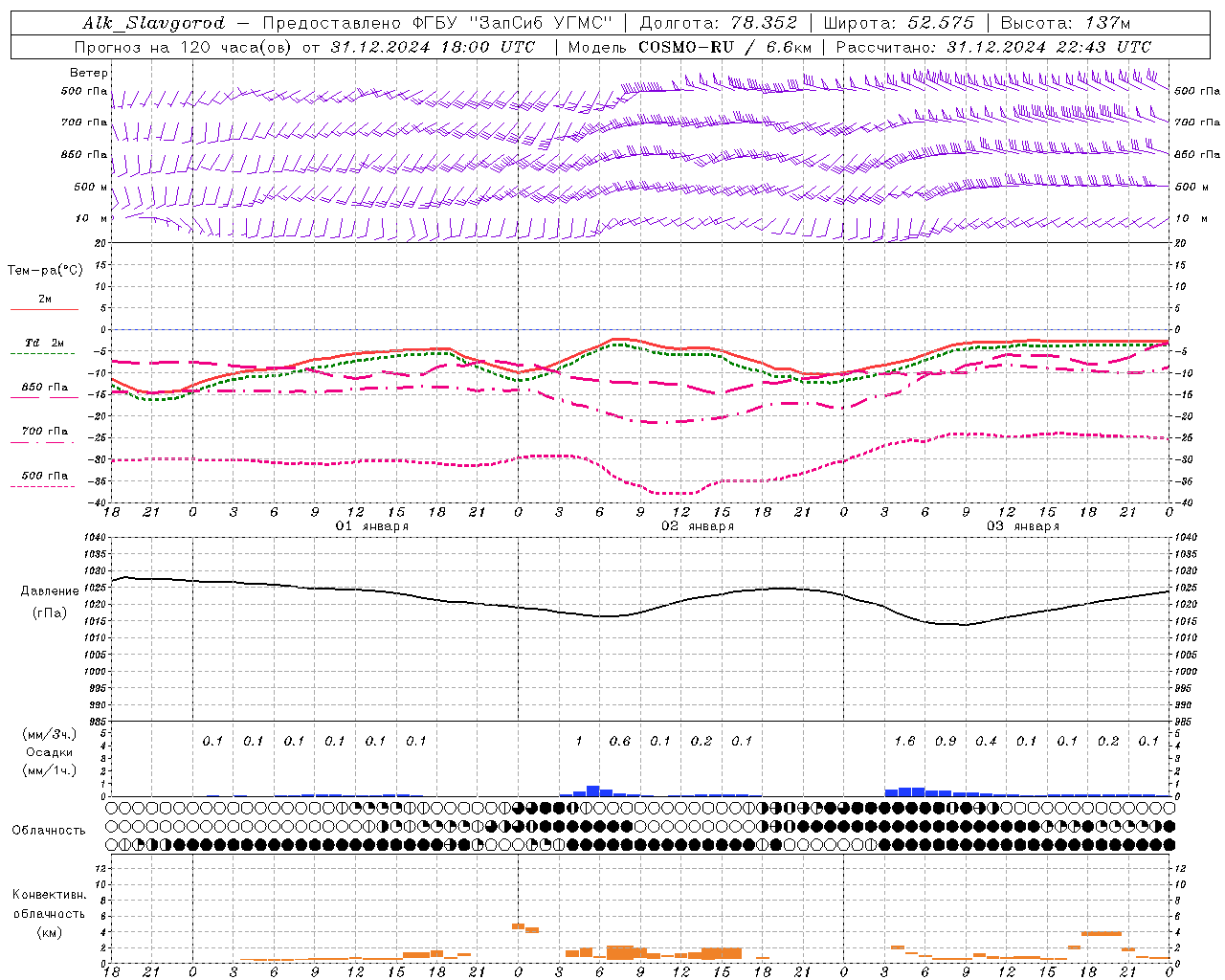Viewport: 1225px width, 980px height.
Task: Click the 3-hour precipitation value 1
Action: (579, 741)
